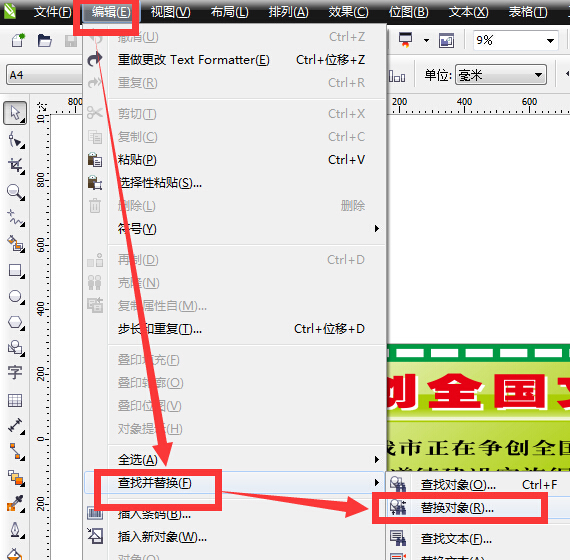Click the application launcher toolbar icon
The height and width of the screenshot is (560, 570).
(406, 40)
